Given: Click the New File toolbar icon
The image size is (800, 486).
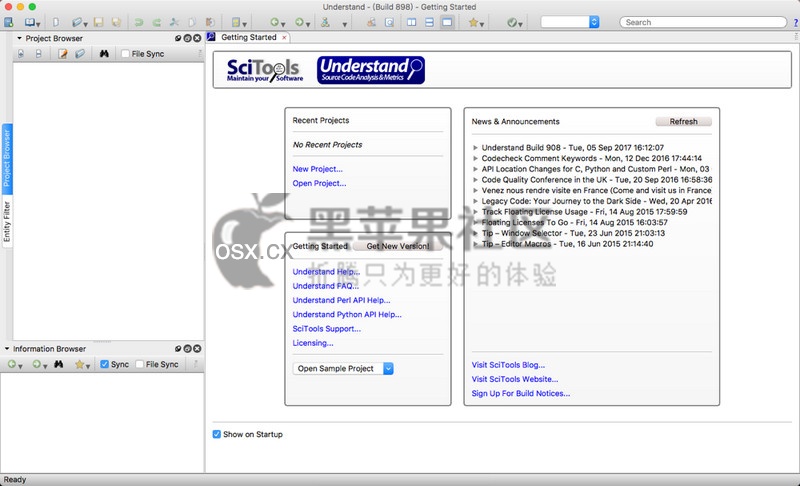Looking at the screenshot, I should click(56, 22).
